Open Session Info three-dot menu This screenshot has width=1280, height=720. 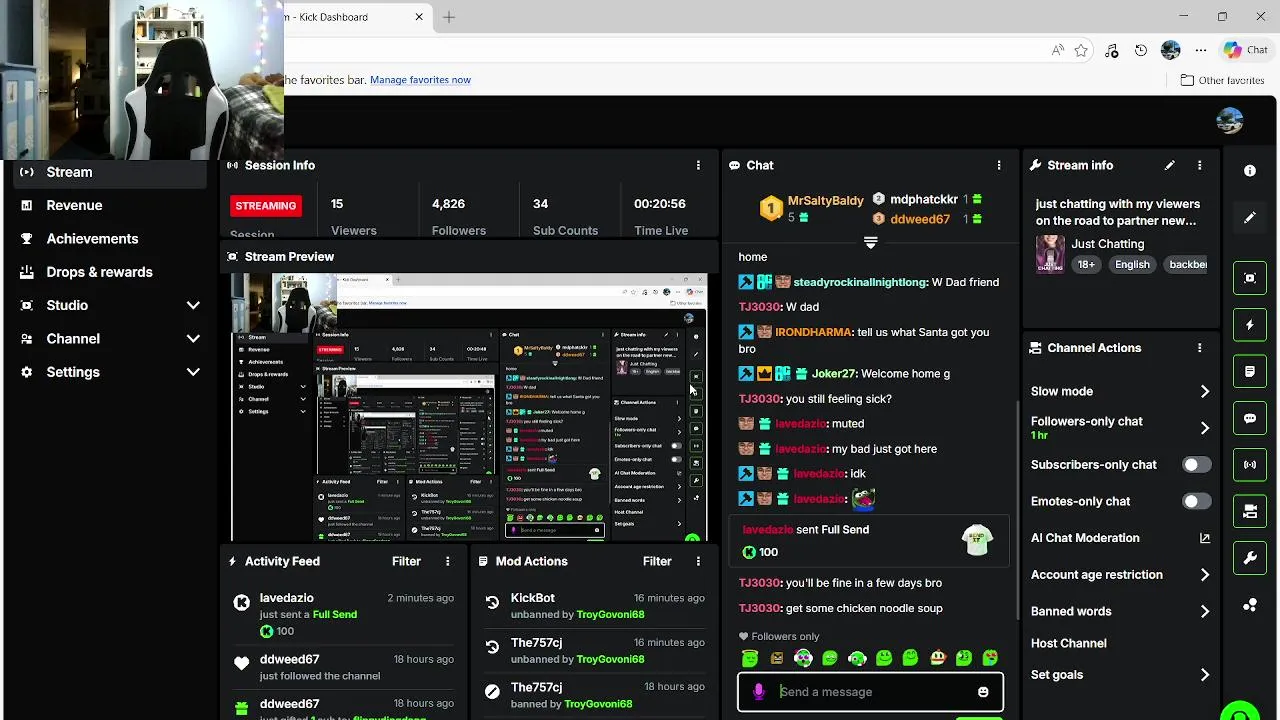tap(698, 165)
